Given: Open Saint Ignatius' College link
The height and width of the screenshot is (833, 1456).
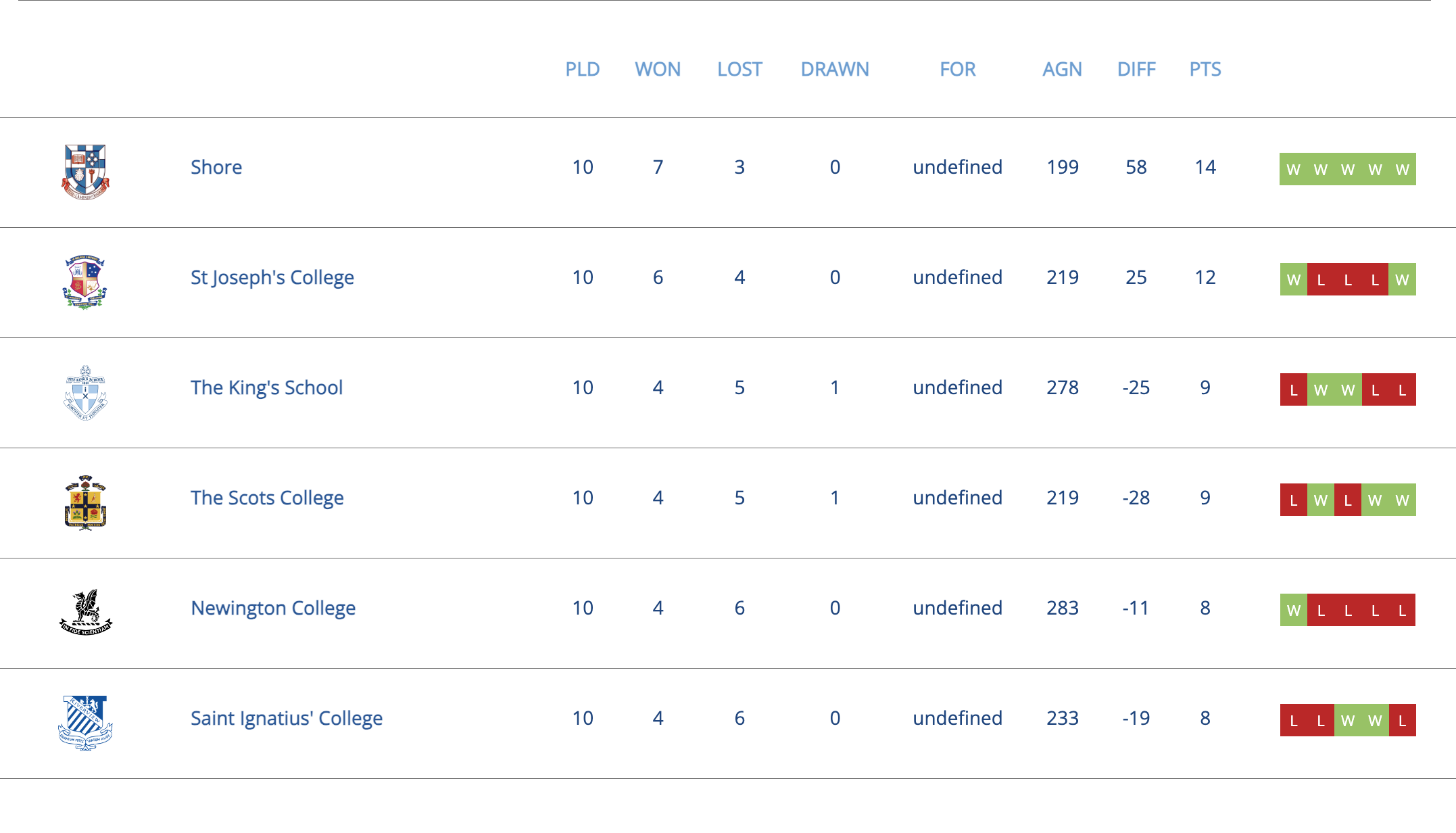Looking at the screenshot, I should click(x=287, y=718).
